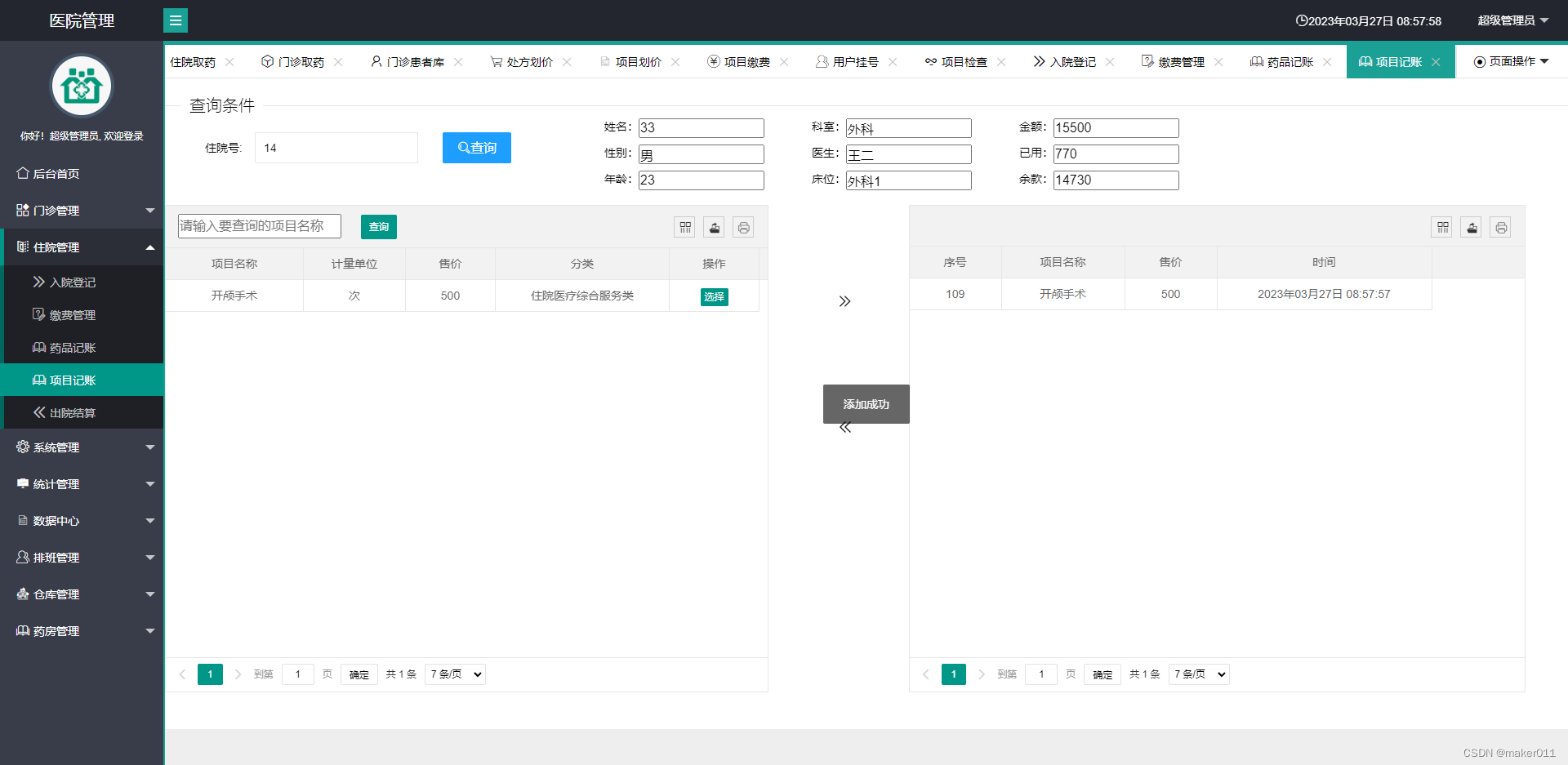Export left project table data icon

[715, 228]
